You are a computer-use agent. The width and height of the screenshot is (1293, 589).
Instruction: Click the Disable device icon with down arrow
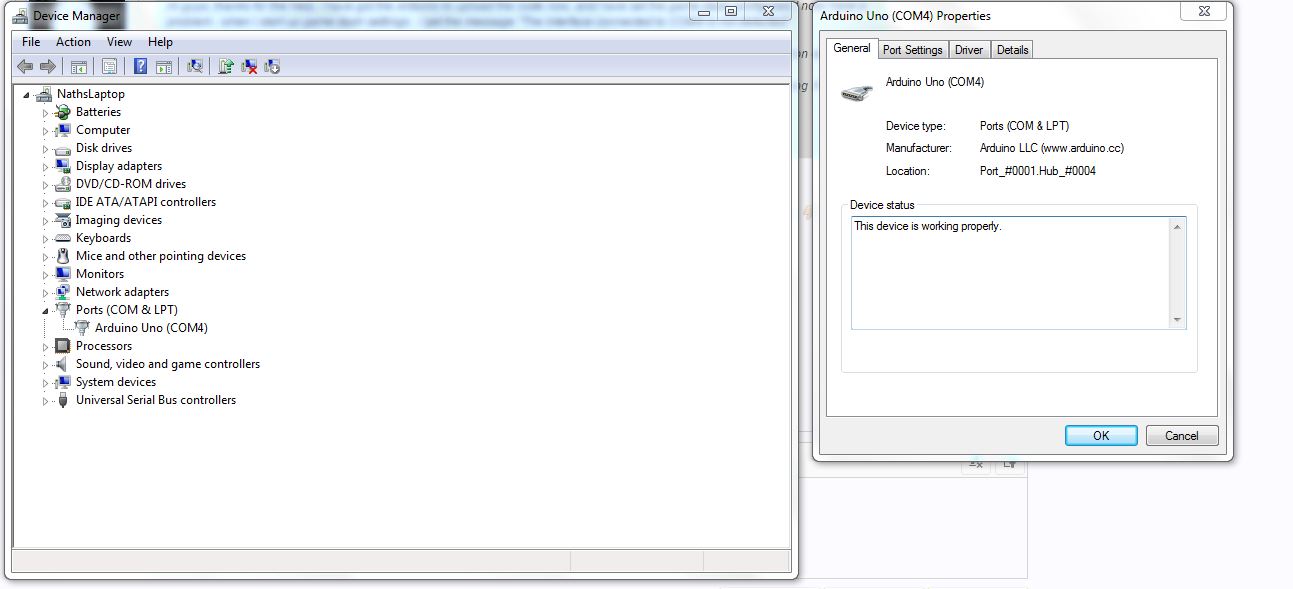[271, 66]
